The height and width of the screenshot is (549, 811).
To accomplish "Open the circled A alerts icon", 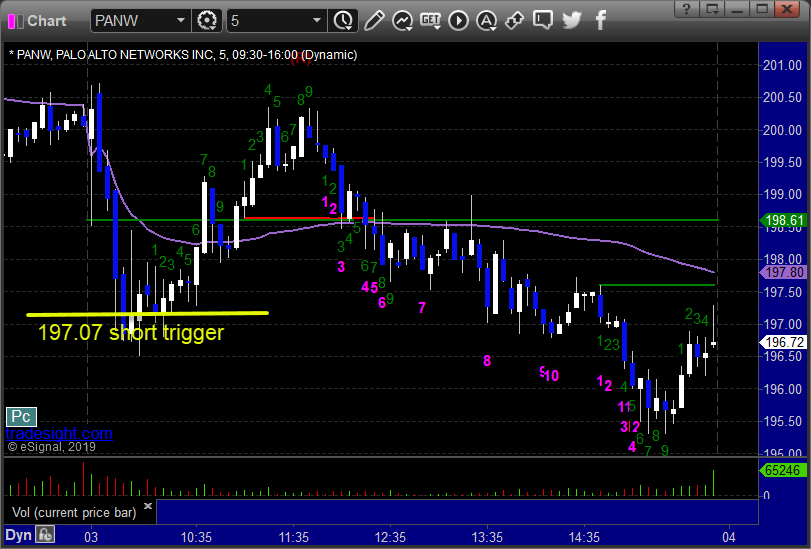I will (x=486, y=21).
